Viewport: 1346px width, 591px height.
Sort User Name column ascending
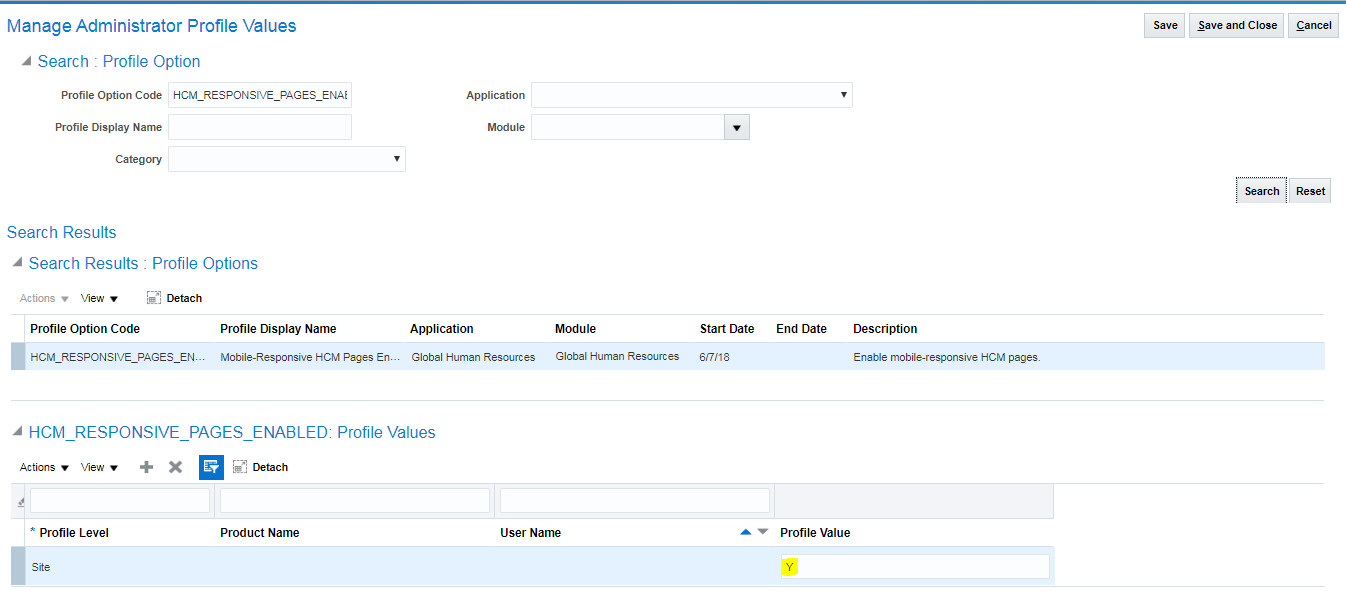tap(746, 532)
